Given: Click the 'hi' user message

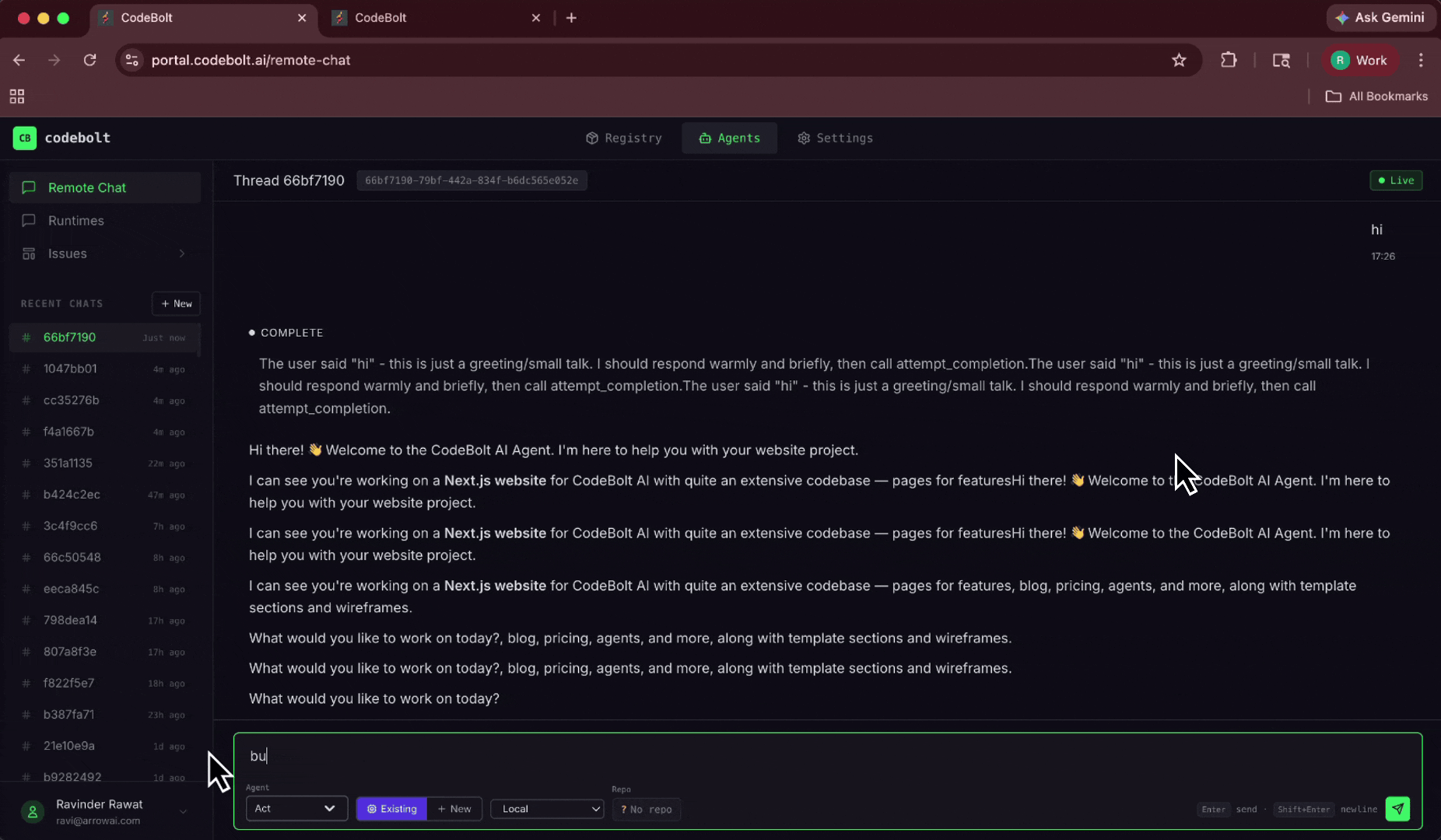Looking at the screenshot, I should point(1376,229).
